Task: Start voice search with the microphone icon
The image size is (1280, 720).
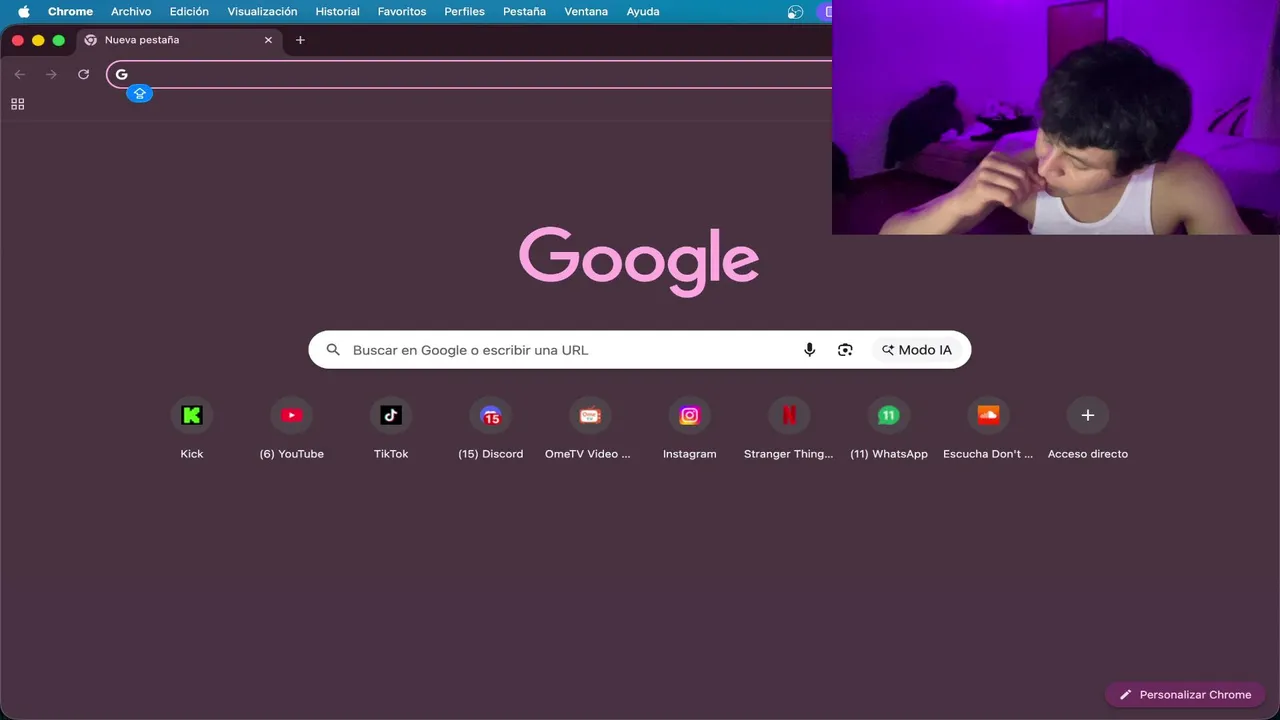Action: 810,350
